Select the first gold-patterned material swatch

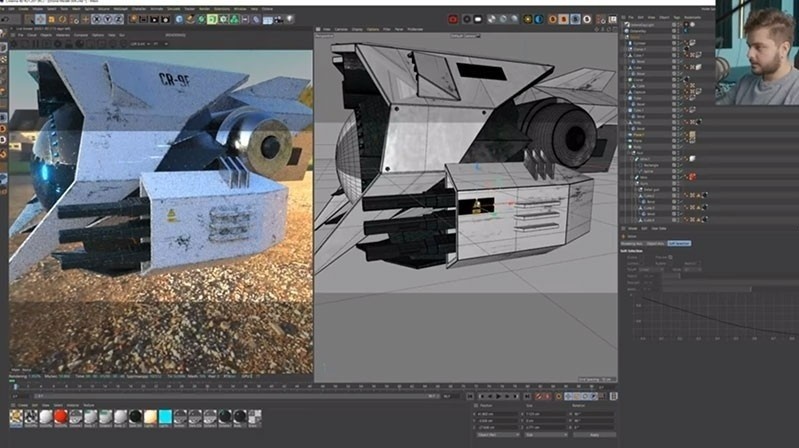(16, 417)
